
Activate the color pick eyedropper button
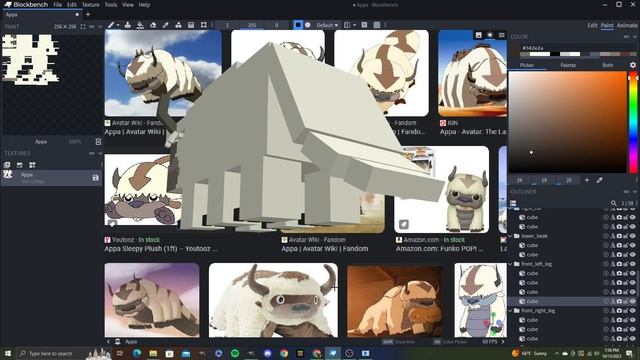click(x=600, y=180)
